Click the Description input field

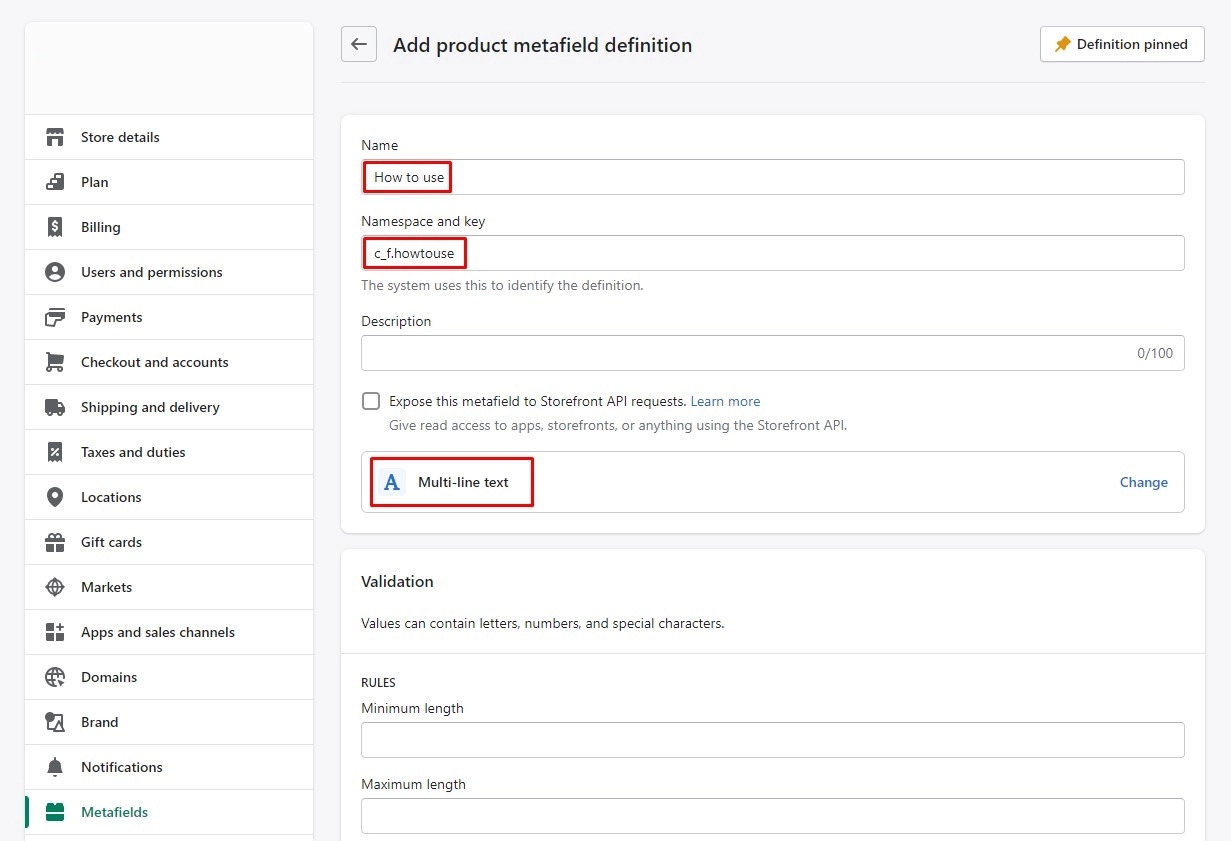point(740,353)
